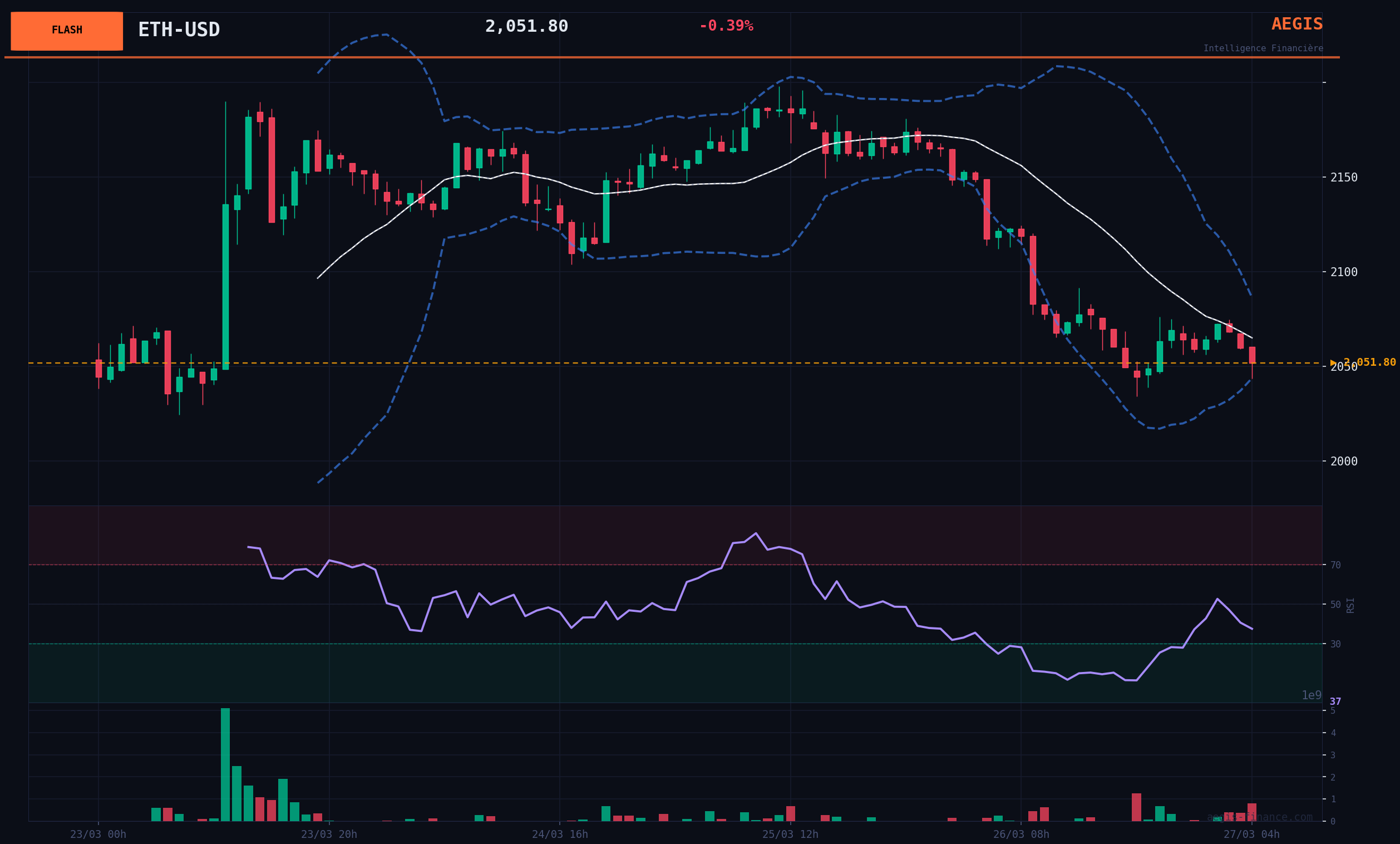Click the RSI 70 level label
This screenshot has width=1400, height=844.
[x=1335, y=565]
